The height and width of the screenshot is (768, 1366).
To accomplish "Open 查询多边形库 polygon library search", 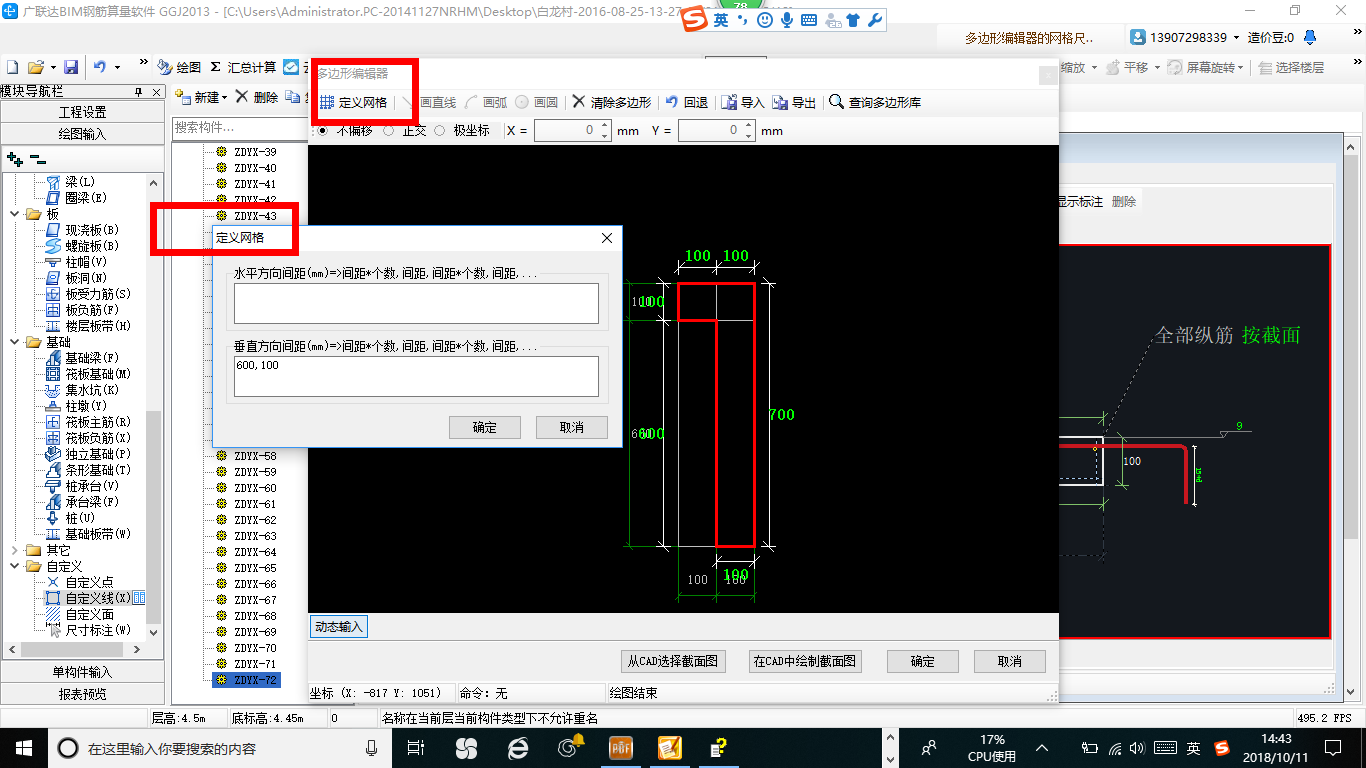I will [x=876, y=103].
